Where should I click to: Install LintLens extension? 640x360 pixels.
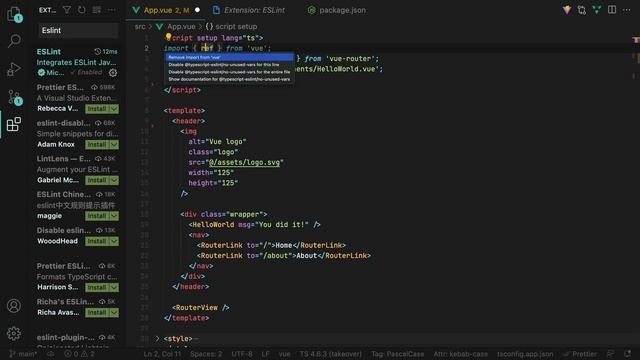[x=97, y=180]
